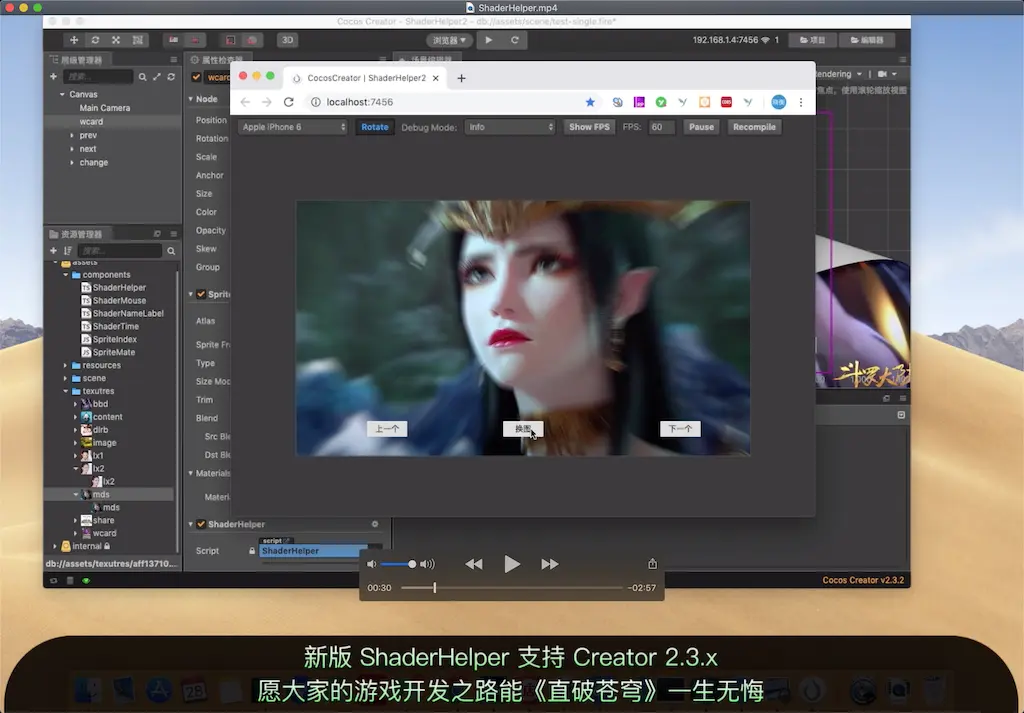Expand the resources folder in assets

click(x=65, y=366)
